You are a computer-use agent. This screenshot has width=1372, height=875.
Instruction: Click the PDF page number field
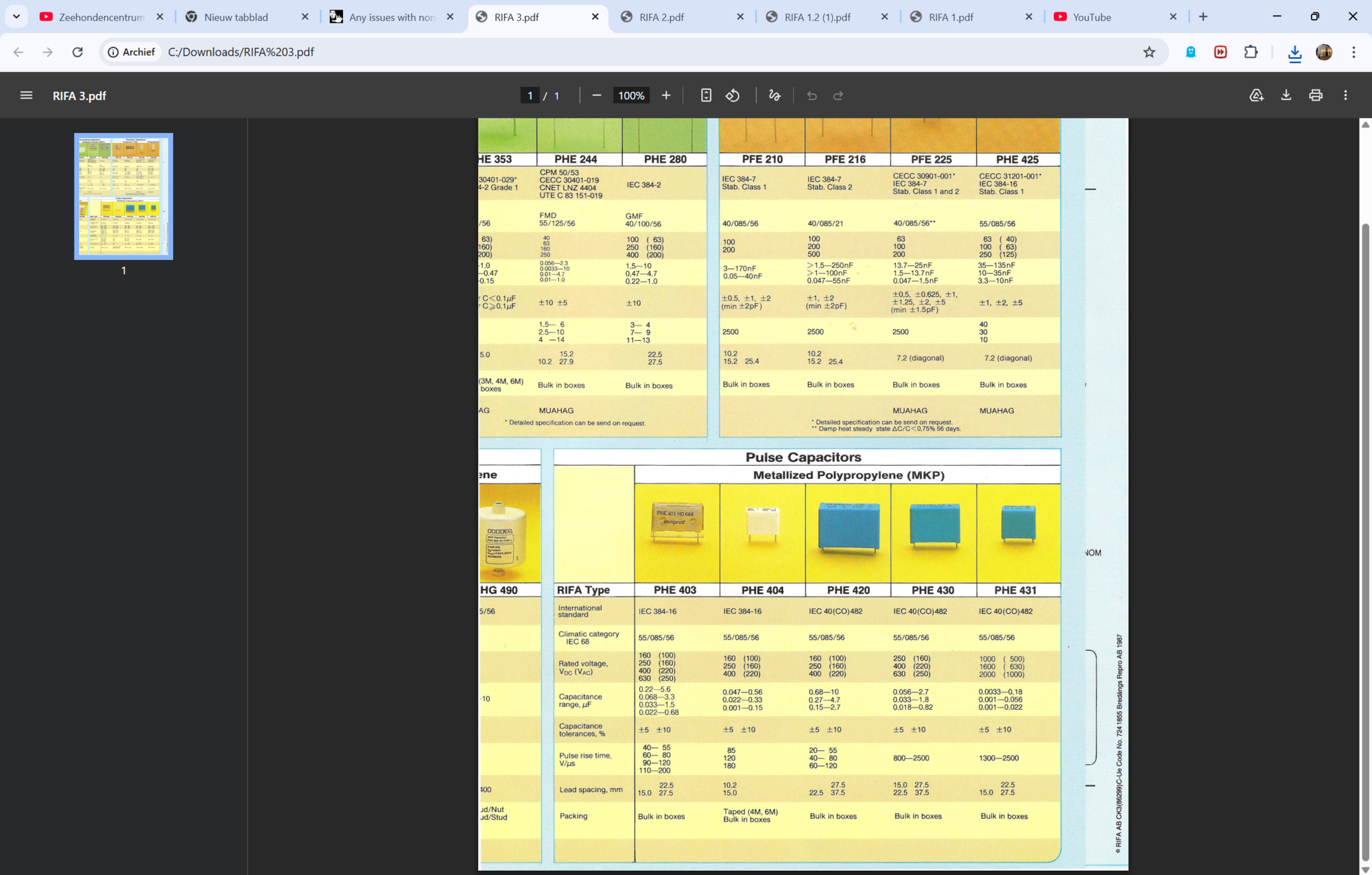click(530, 95)
